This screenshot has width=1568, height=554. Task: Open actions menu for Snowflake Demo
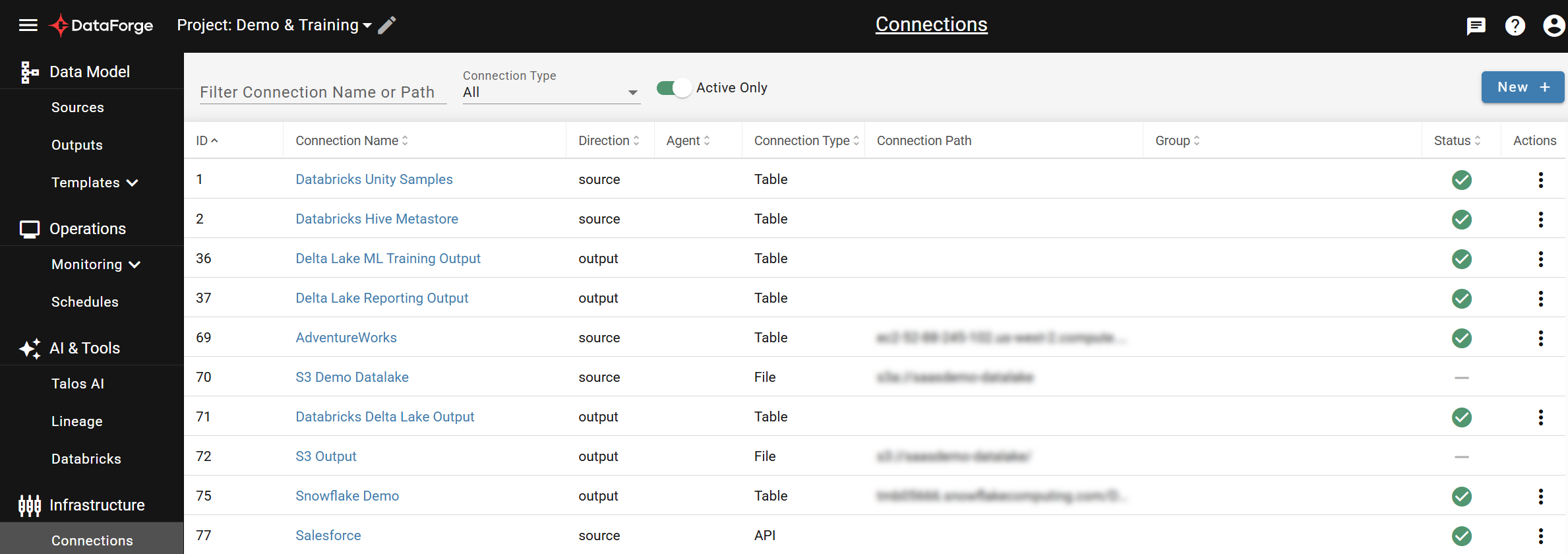pos(1541,496)
